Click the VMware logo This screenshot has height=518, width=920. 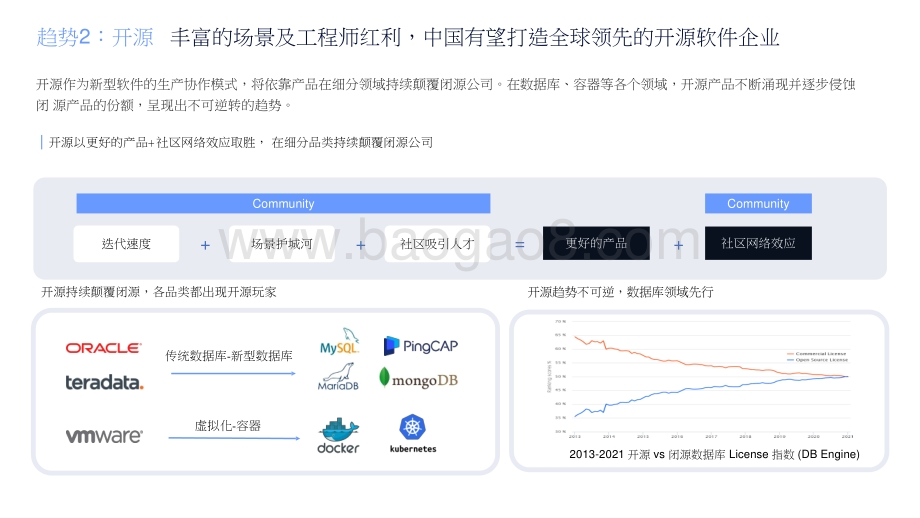pyautogui.click(x=104, y=436)
